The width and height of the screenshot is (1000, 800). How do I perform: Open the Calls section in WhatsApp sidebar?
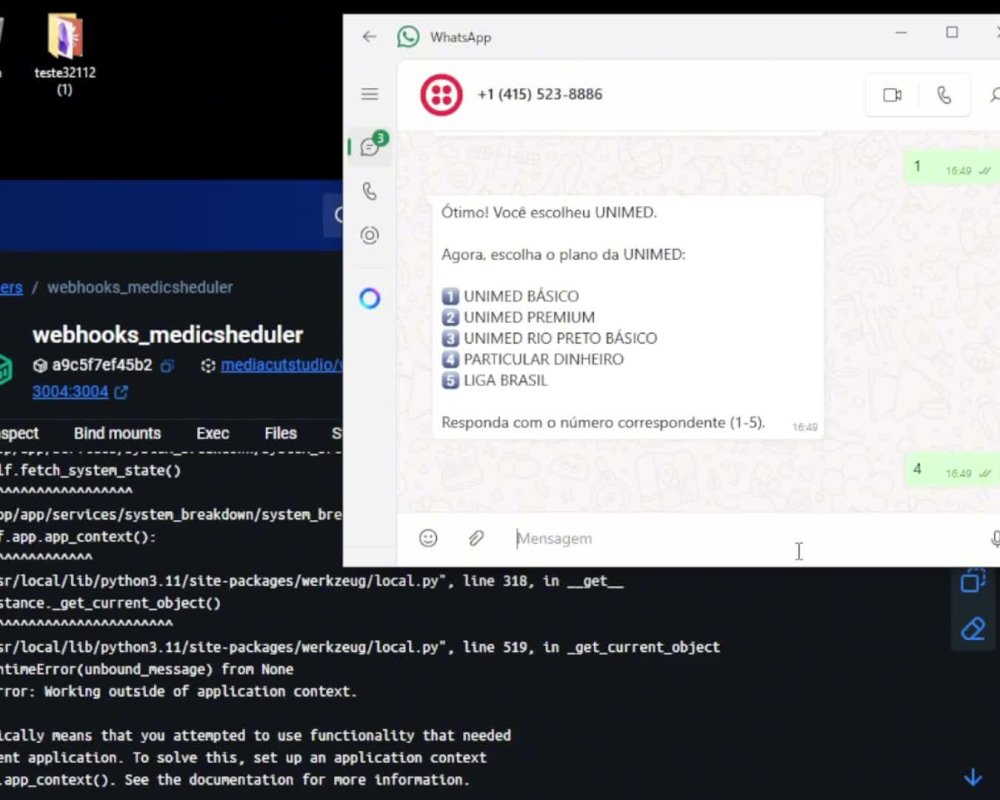click(369, 191)
